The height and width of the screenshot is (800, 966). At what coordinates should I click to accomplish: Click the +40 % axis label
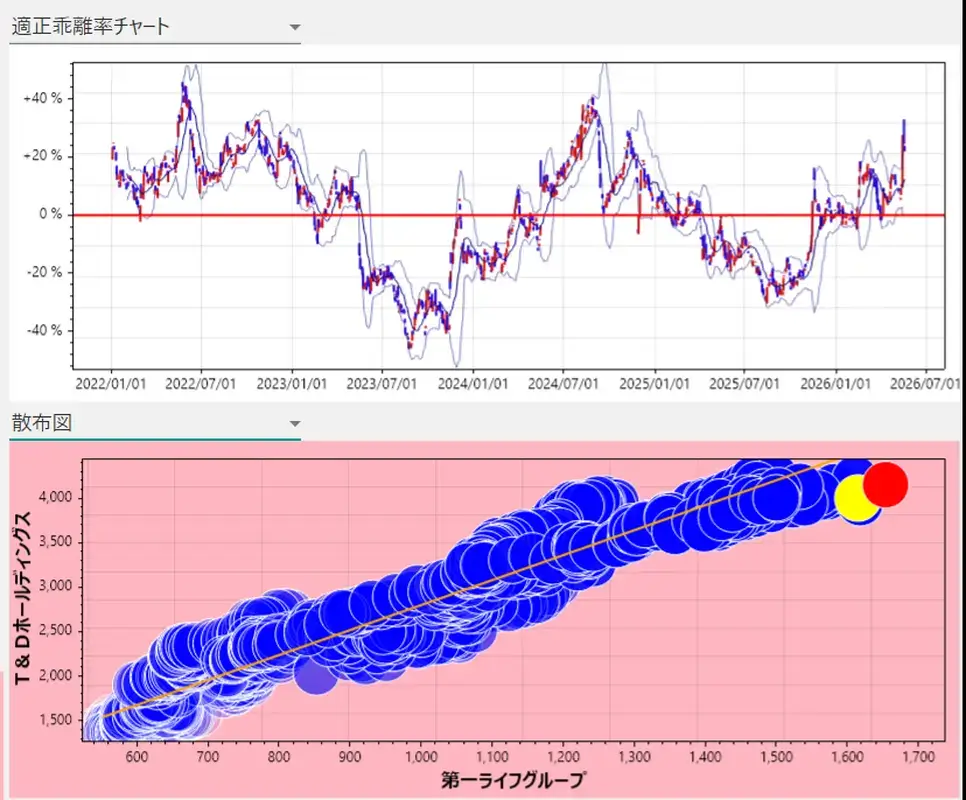[x=43, y=98]
